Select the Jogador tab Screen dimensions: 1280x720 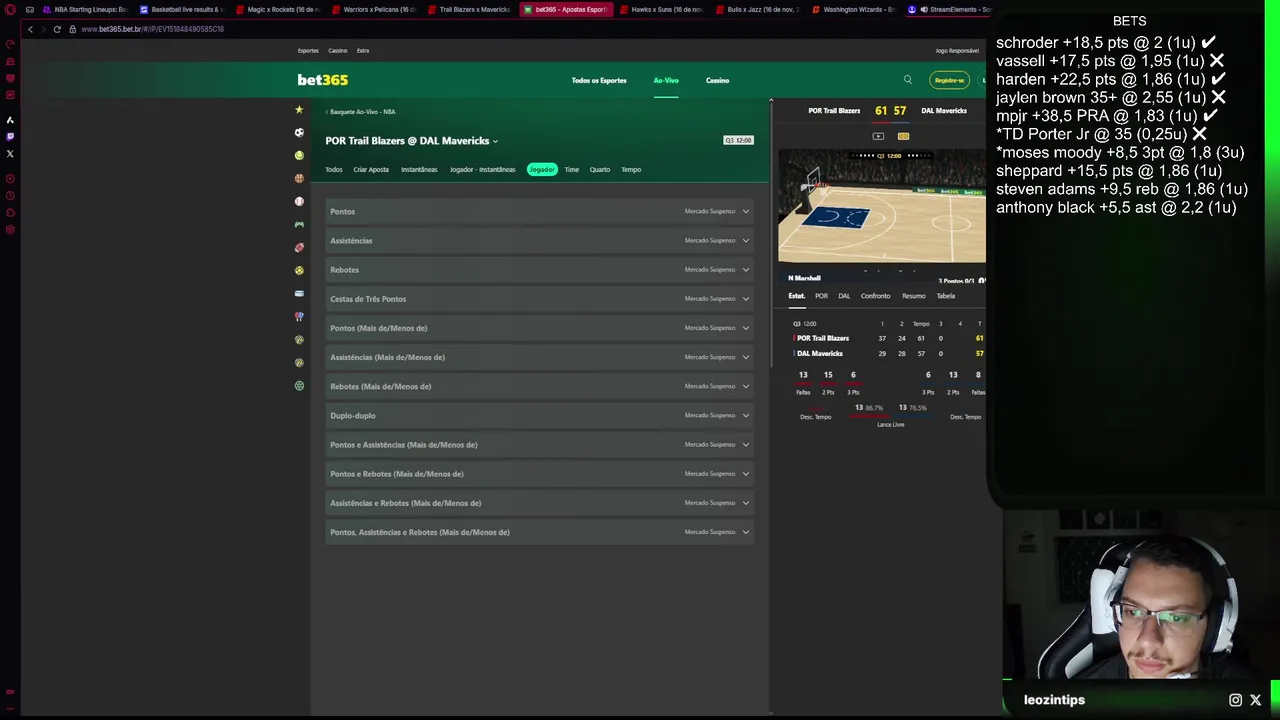tap(542, 169)
